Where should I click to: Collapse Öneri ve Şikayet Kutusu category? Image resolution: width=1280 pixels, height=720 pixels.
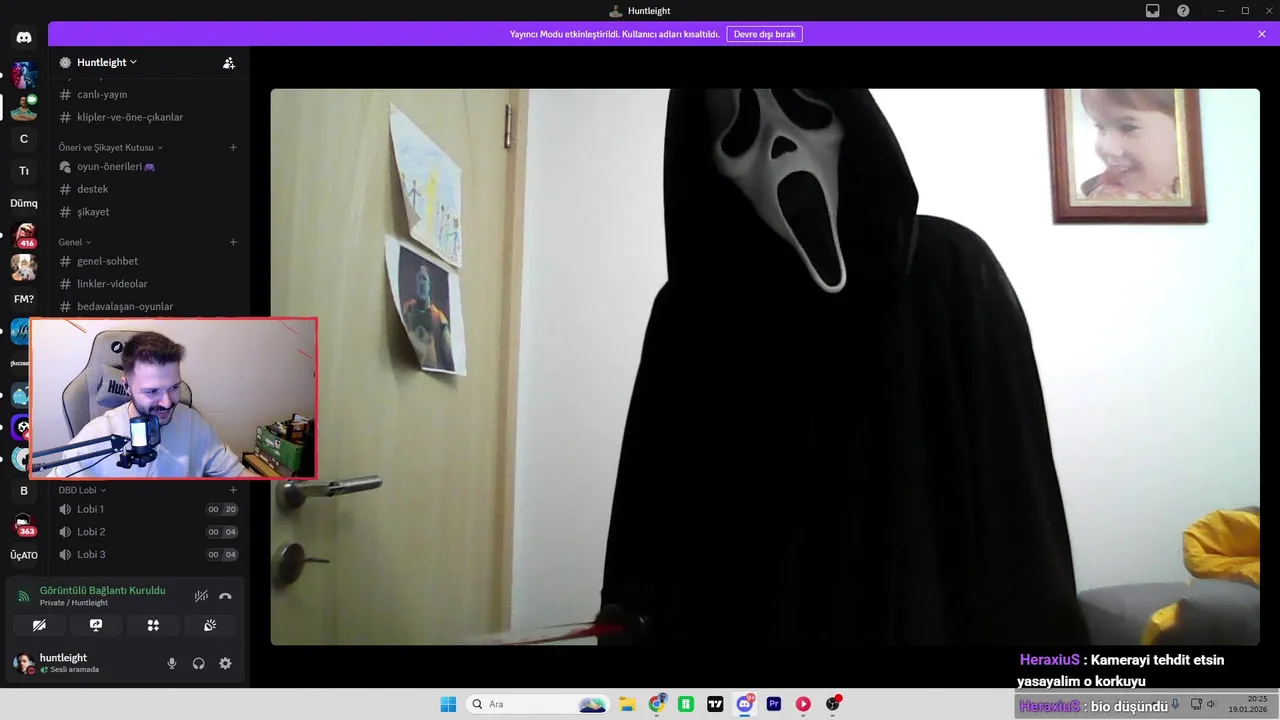point(110,147)
